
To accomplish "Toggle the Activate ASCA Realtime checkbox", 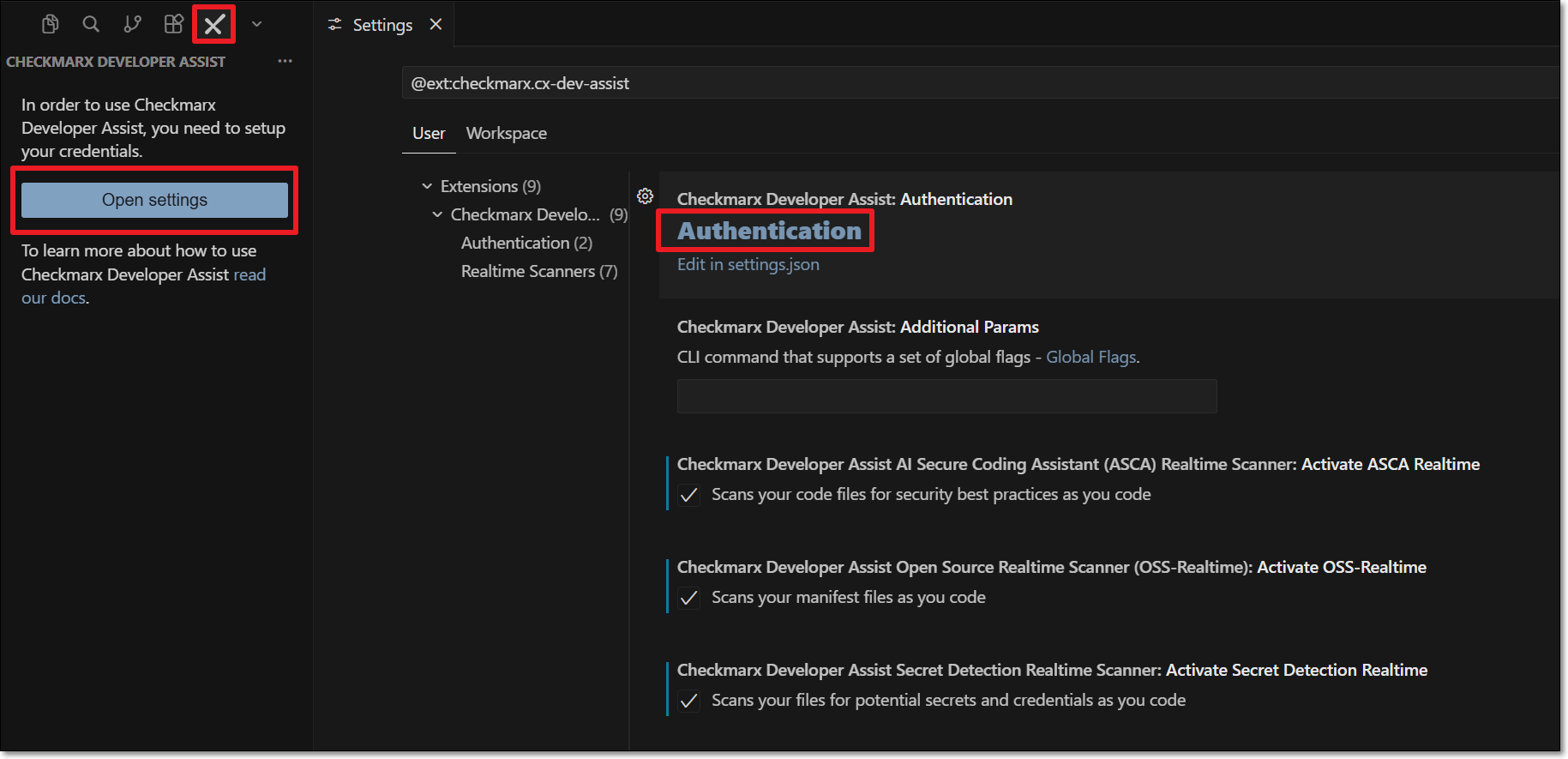I will coord(688,495).
